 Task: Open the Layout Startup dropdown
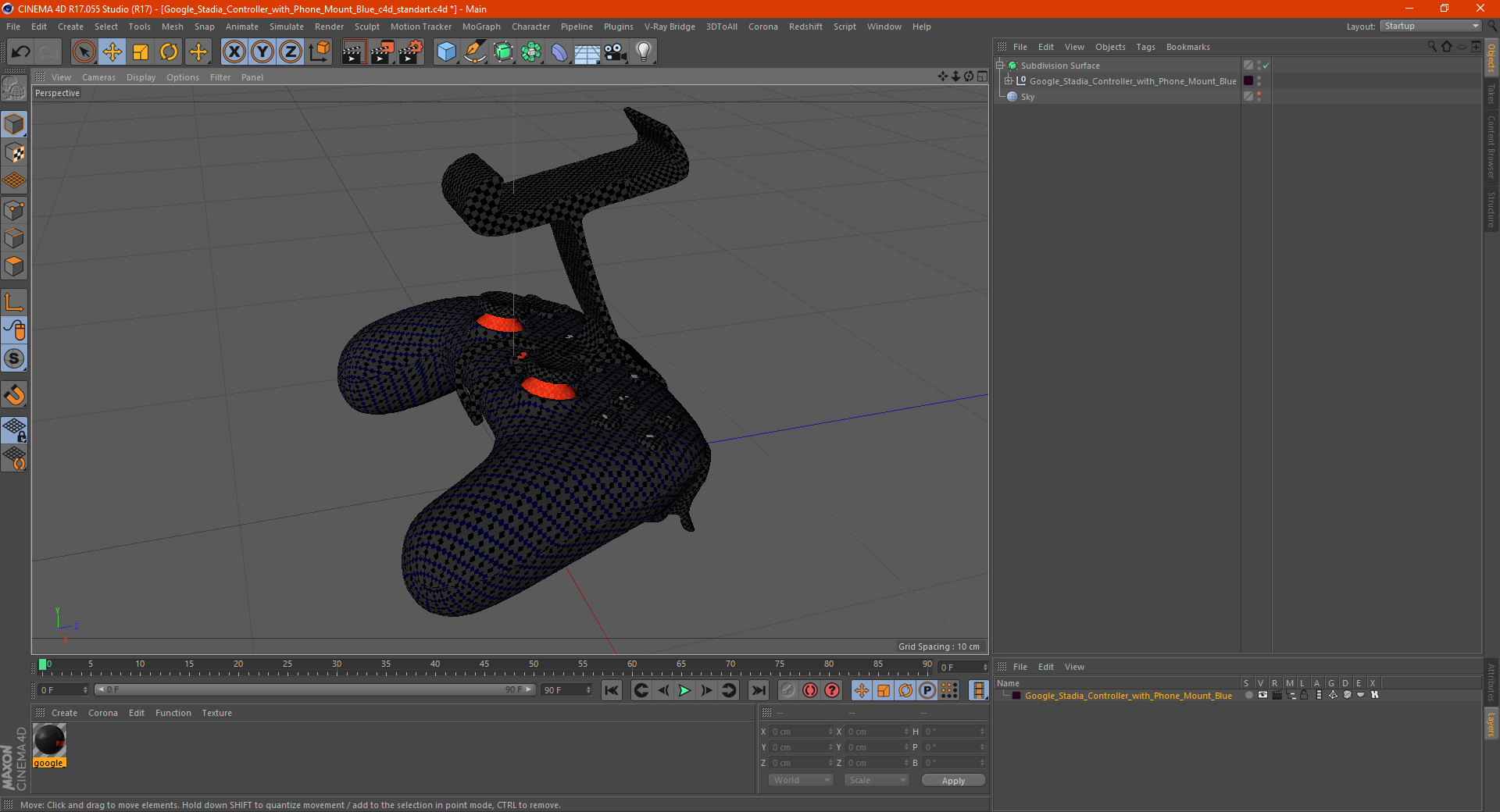[x=1430, y=27]
